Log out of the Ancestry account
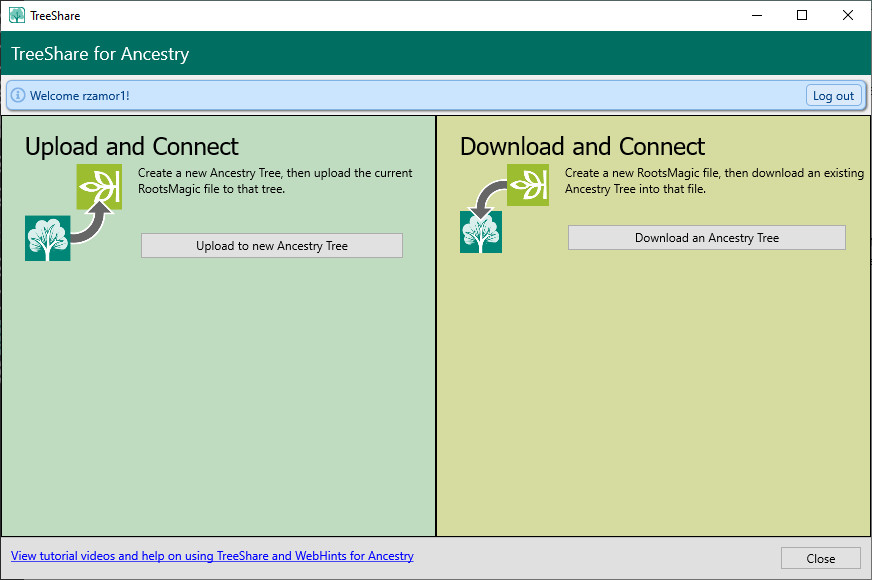The height and width of the screenshot is (580, 872). coord(833,96)
